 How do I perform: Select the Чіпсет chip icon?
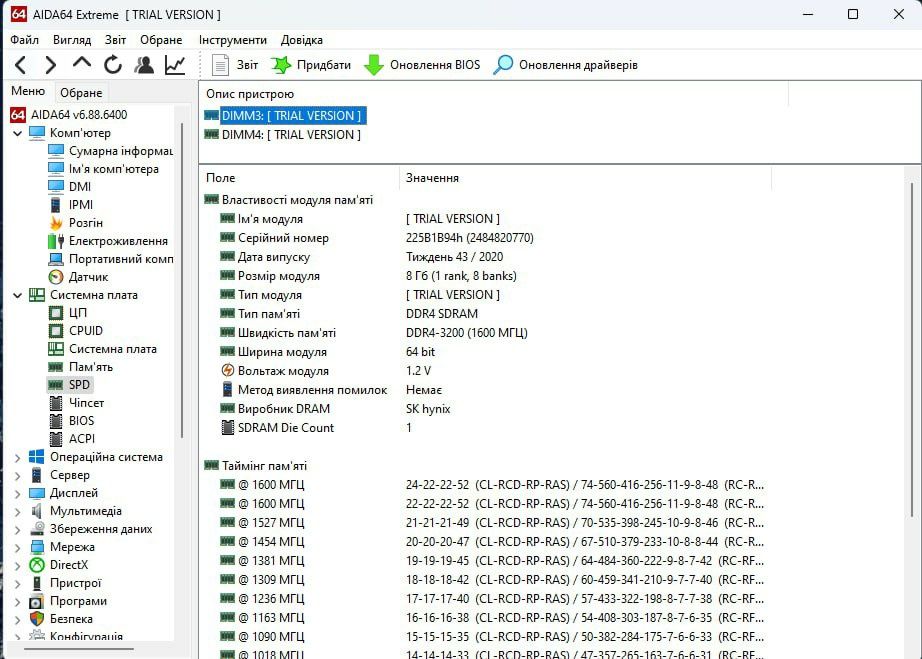click(x=56, y=403)
